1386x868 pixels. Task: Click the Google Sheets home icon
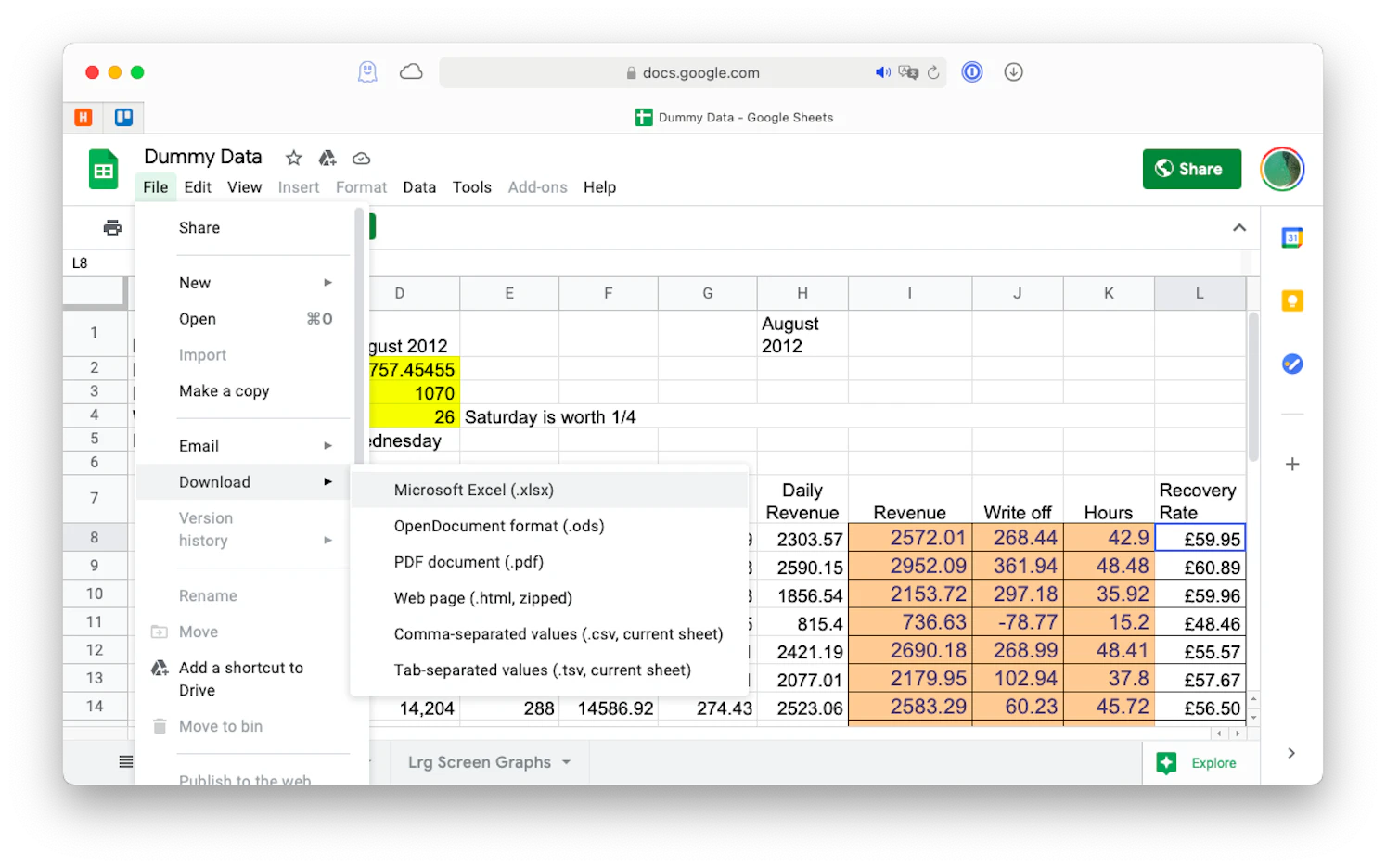[x=103, y=170]
